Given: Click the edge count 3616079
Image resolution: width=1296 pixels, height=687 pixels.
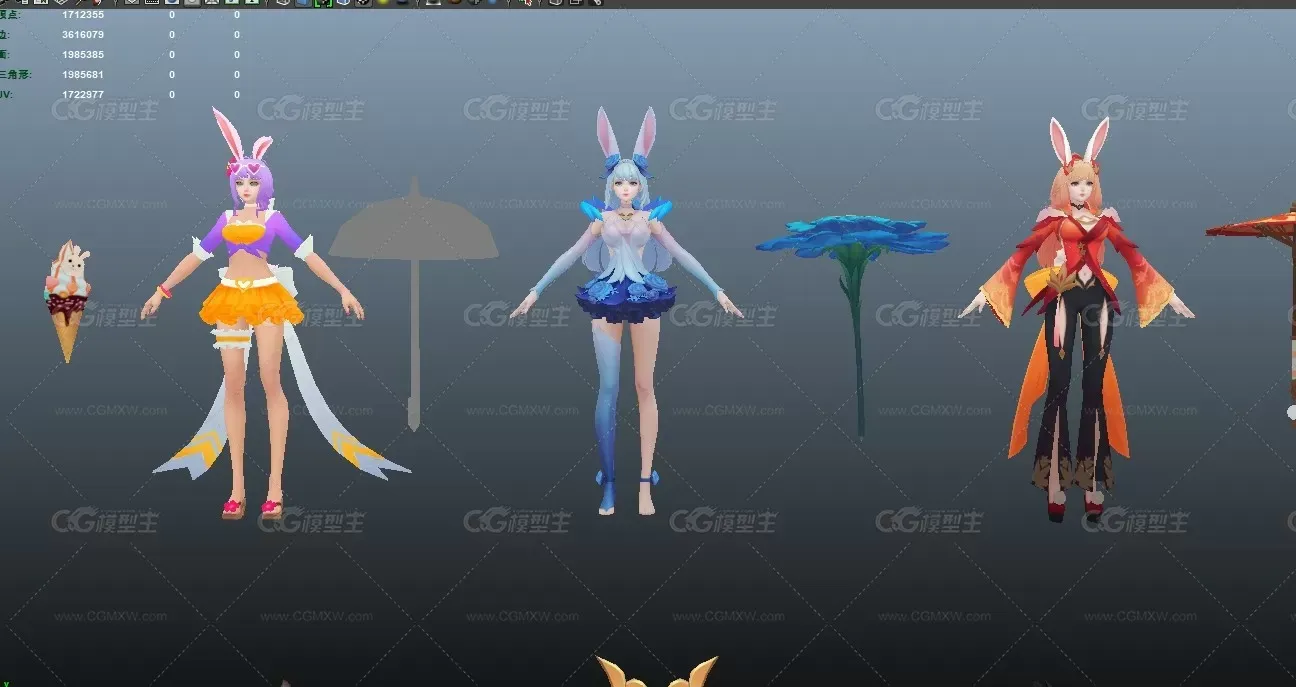Looking at the screenshot, I should (83, 35).
